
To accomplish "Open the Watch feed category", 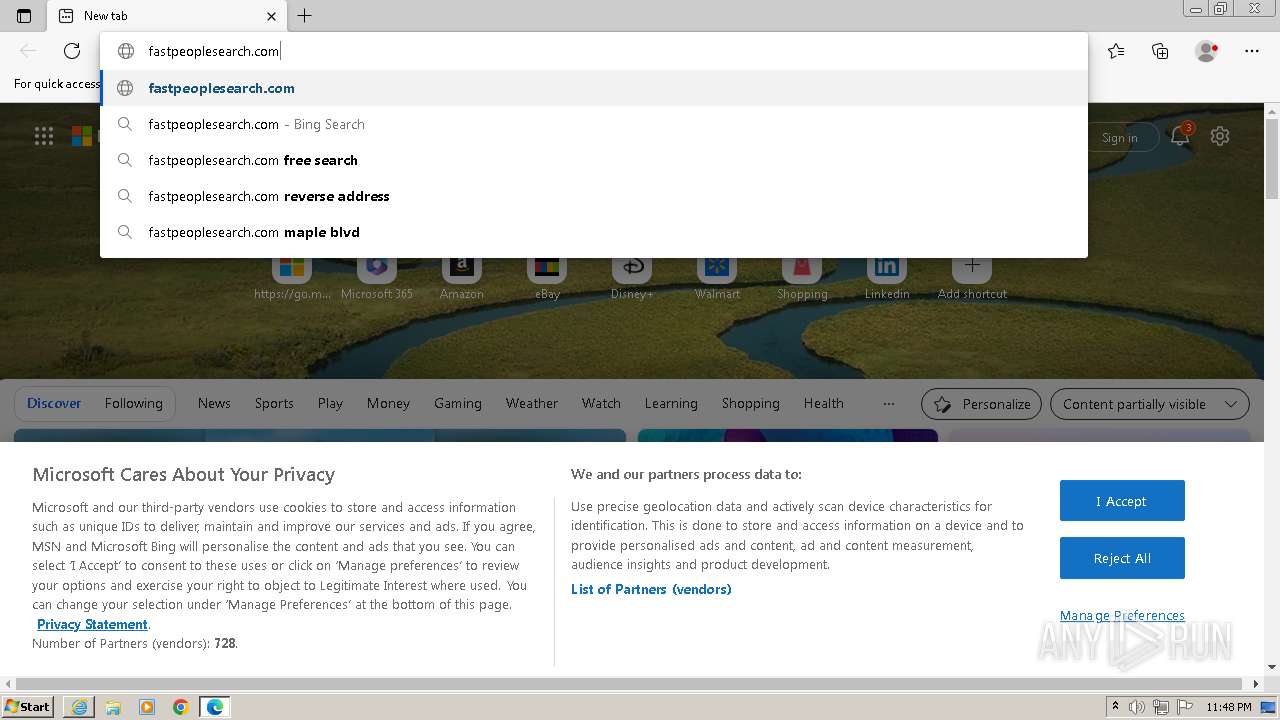I will click(x=601, y=403).
